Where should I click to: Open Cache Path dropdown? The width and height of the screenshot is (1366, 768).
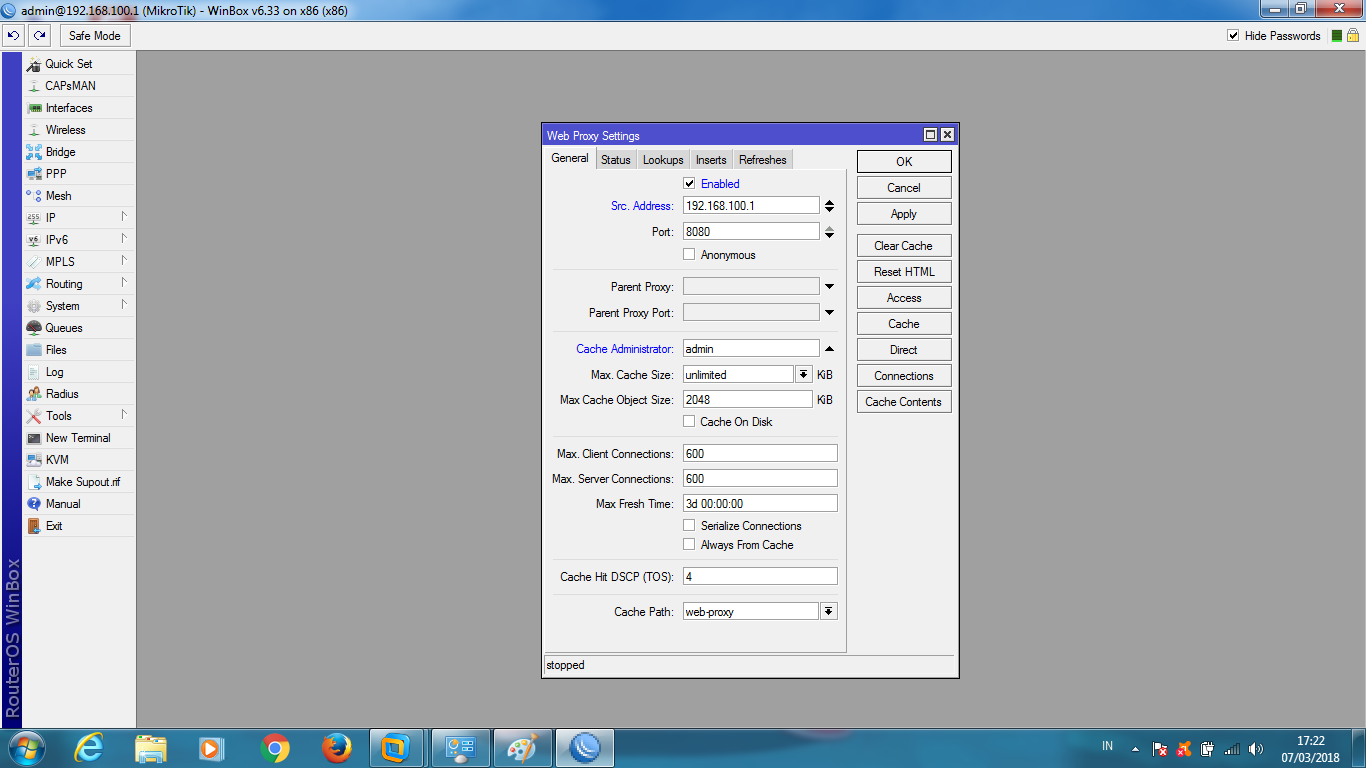(829, 611)
